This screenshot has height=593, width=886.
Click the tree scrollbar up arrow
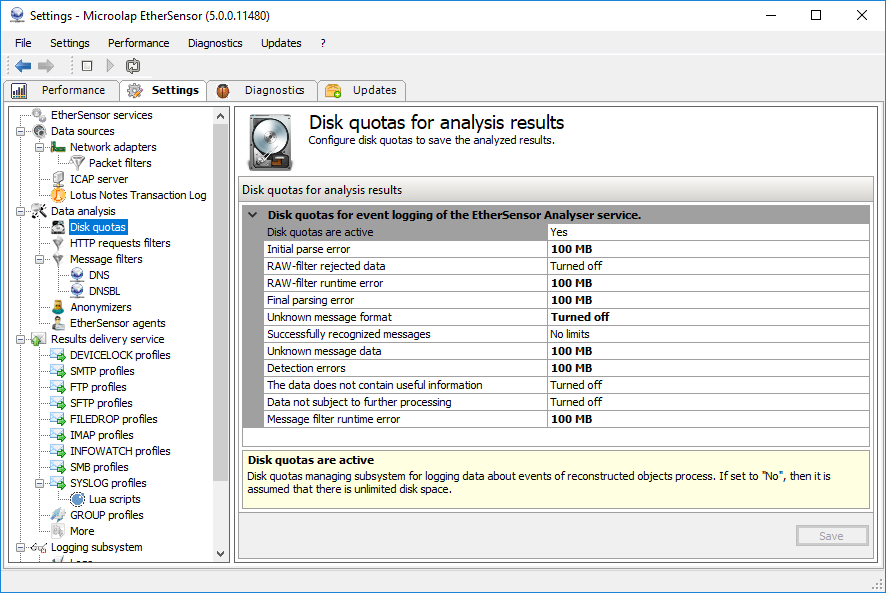(220, 116)
